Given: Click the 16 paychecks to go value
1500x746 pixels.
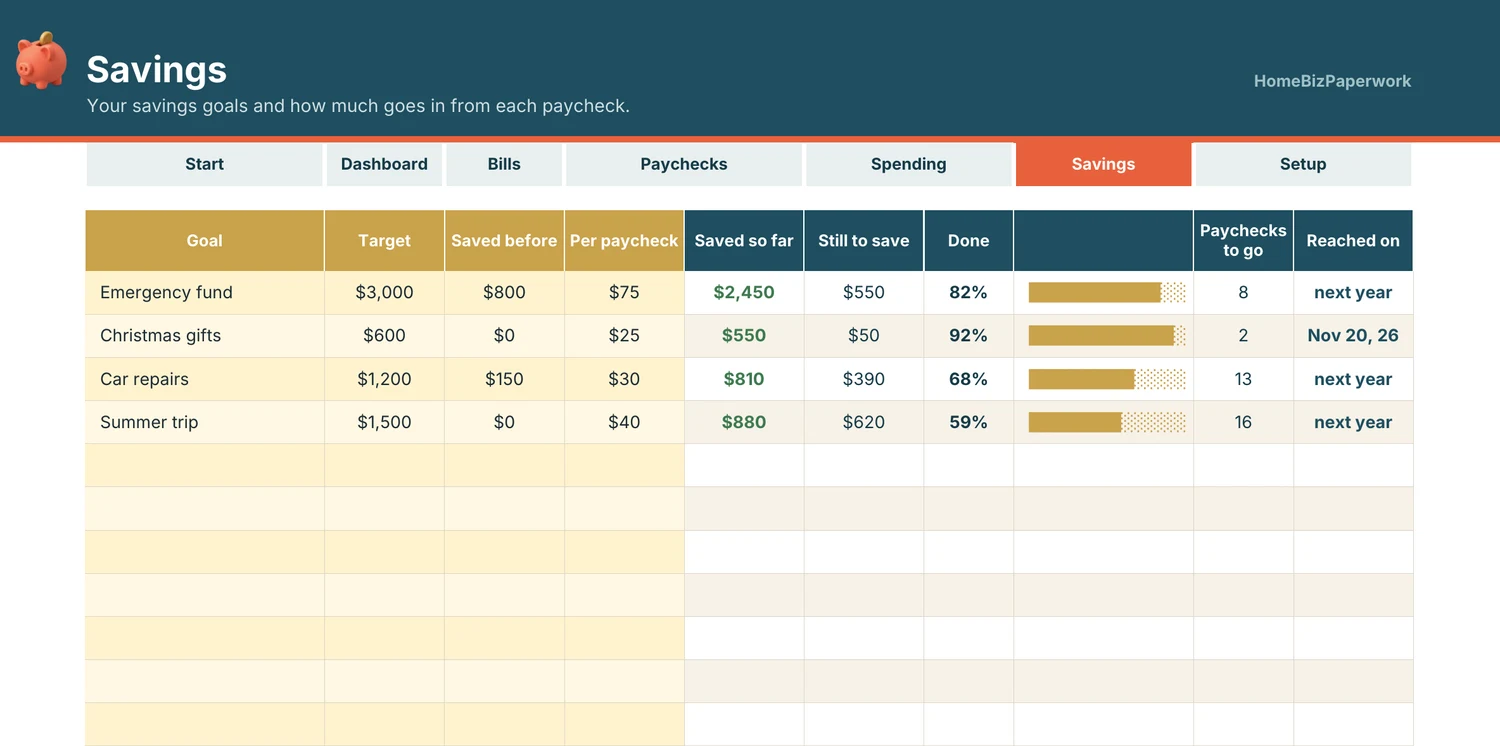Looking at the screenshot, I should point(1243,422).
